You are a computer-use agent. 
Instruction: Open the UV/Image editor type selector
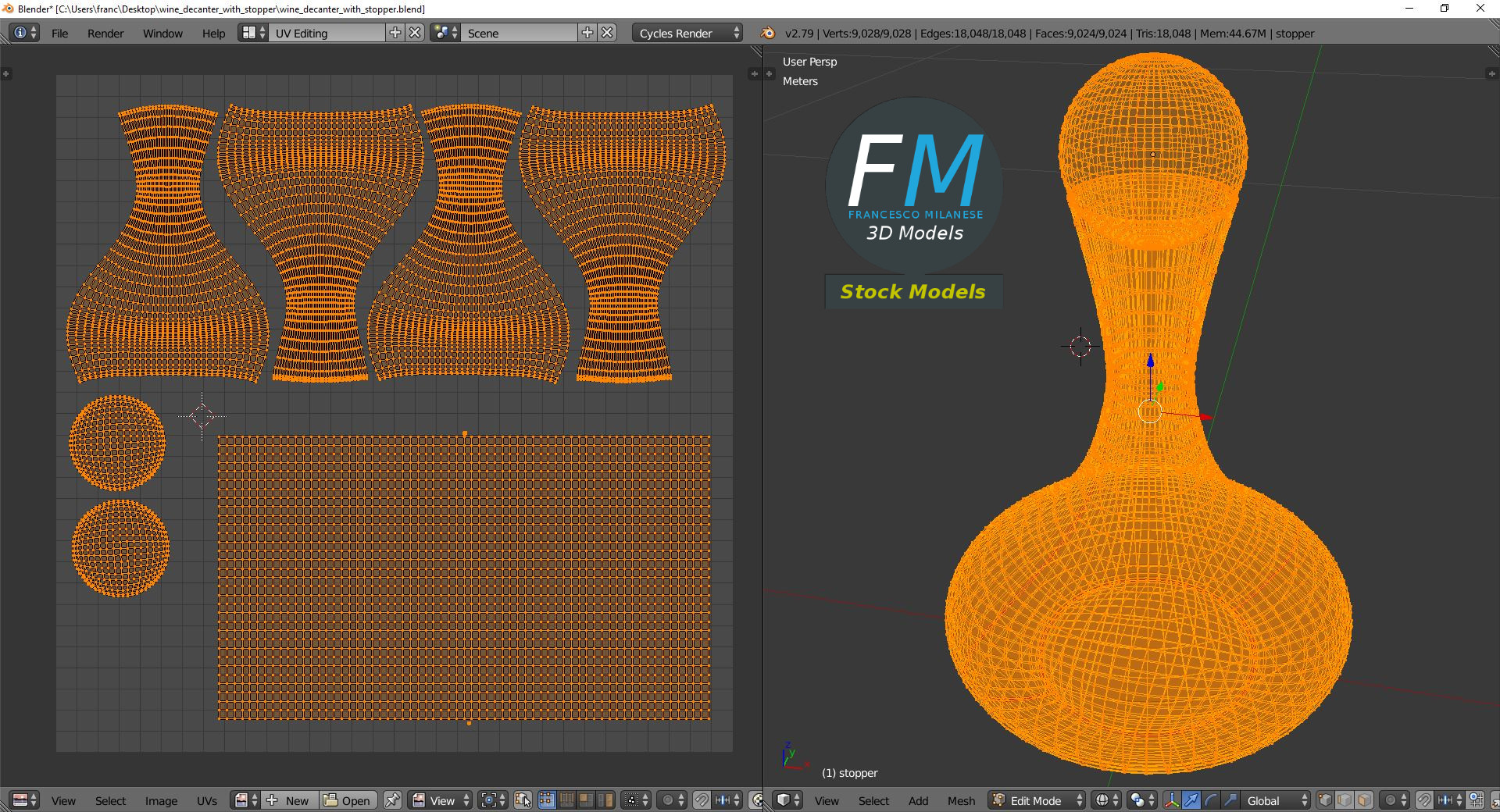[24, 800]
